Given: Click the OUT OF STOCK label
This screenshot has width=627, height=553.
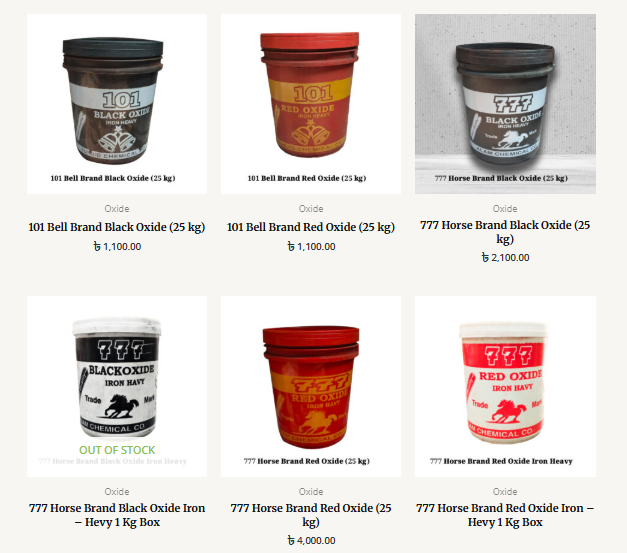Looking at the screenshot, I should pyautogui.click(x=117, y=450).
